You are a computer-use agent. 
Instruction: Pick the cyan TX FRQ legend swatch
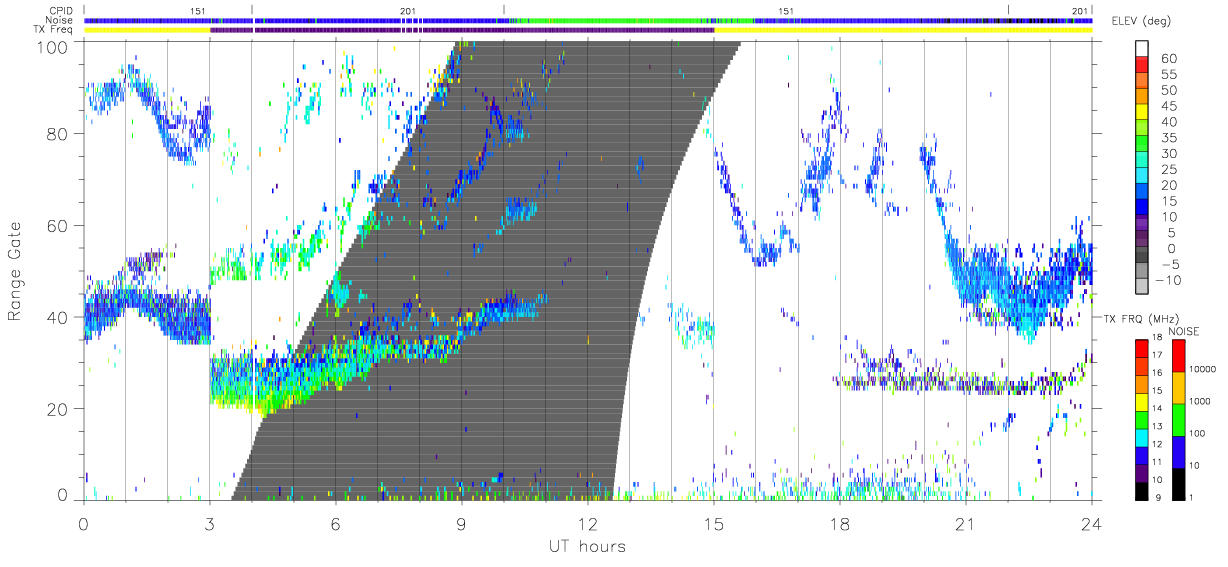1140,437
